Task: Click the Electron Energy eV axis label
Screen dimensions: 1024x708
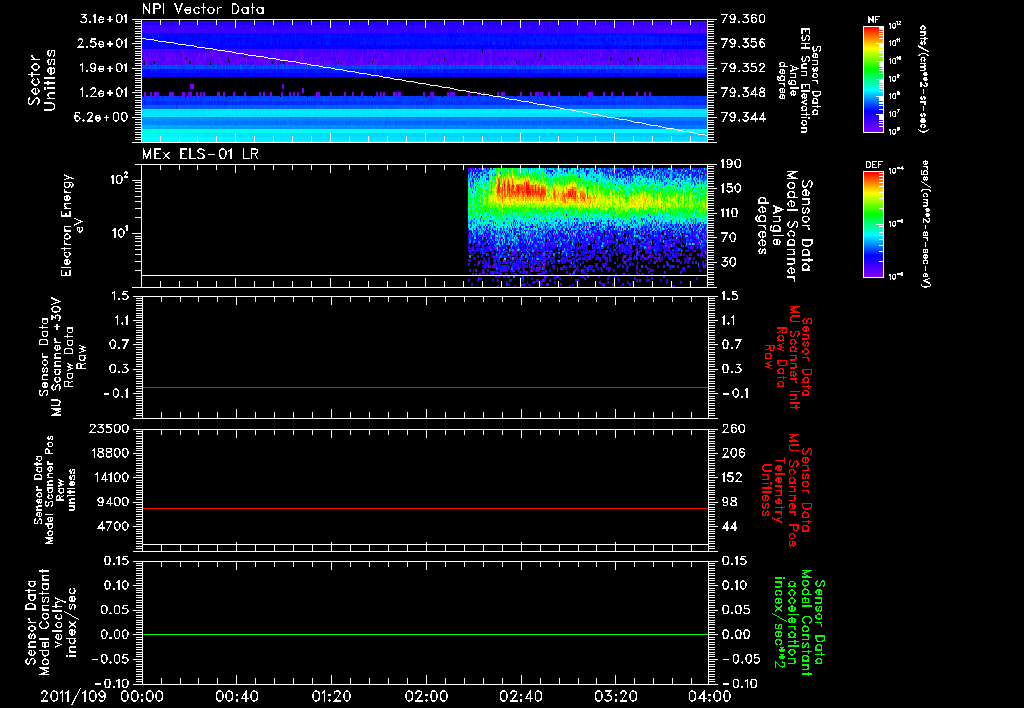Action: (72, 224)
